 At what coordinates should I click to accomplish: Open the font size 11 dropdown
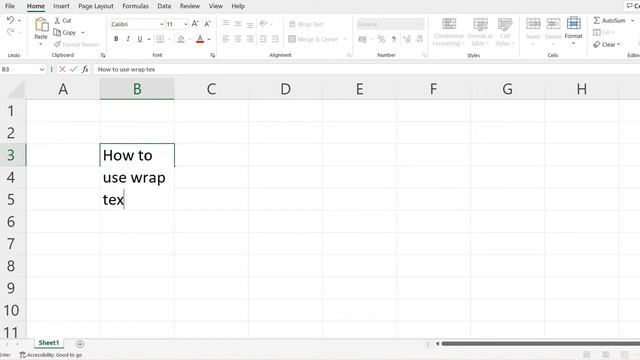click(186, 24)
